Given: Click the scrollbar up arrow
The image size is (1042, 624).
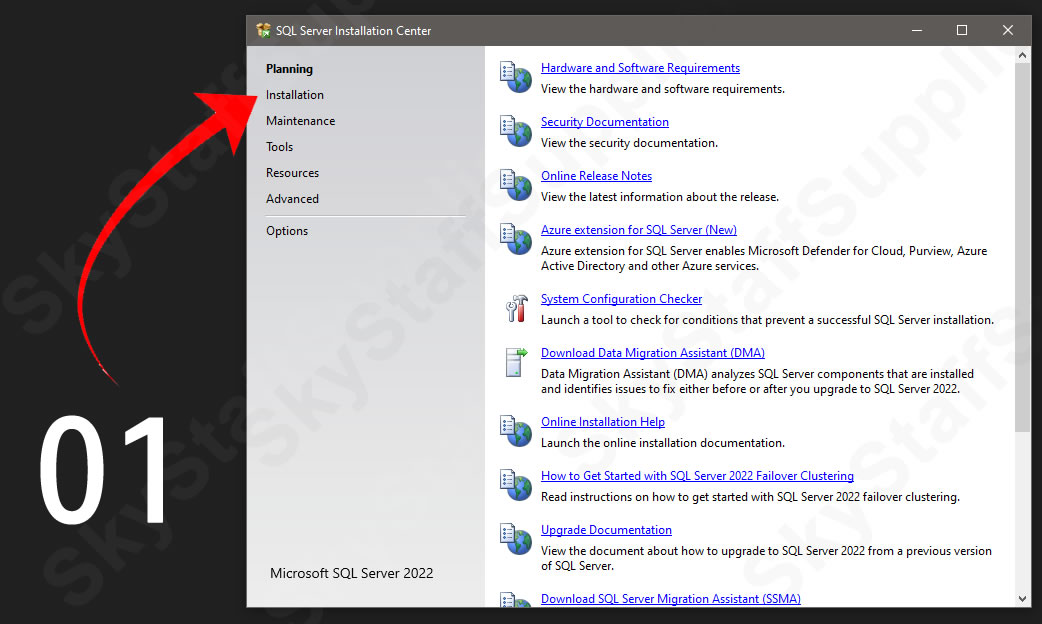Looking at the screenshot, I should point(1023,55).
